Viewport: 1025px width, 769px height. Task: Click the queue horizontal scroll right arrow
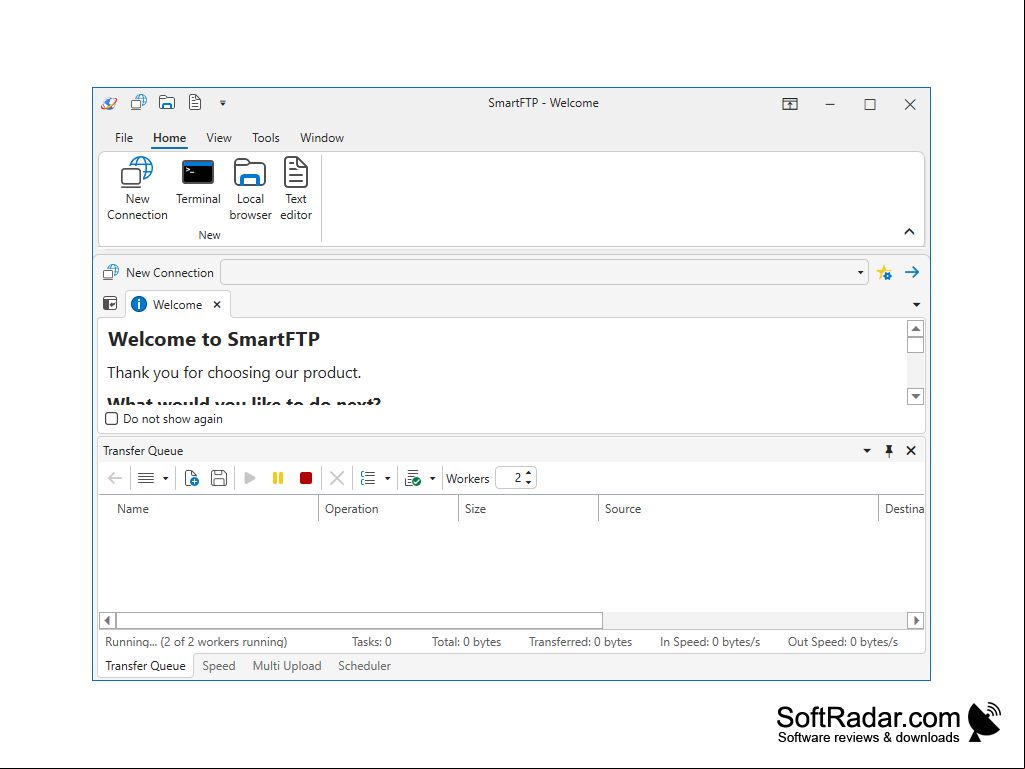(916, 621)
